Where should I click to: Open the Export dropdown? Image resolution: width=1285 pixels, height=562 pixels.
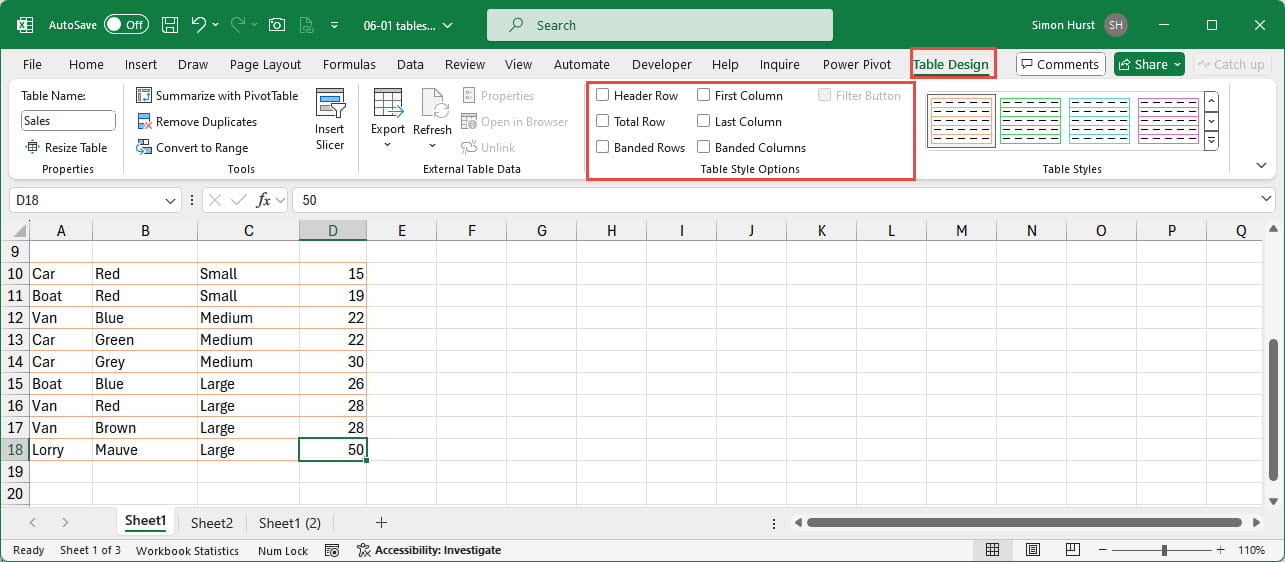coord(387,145)
